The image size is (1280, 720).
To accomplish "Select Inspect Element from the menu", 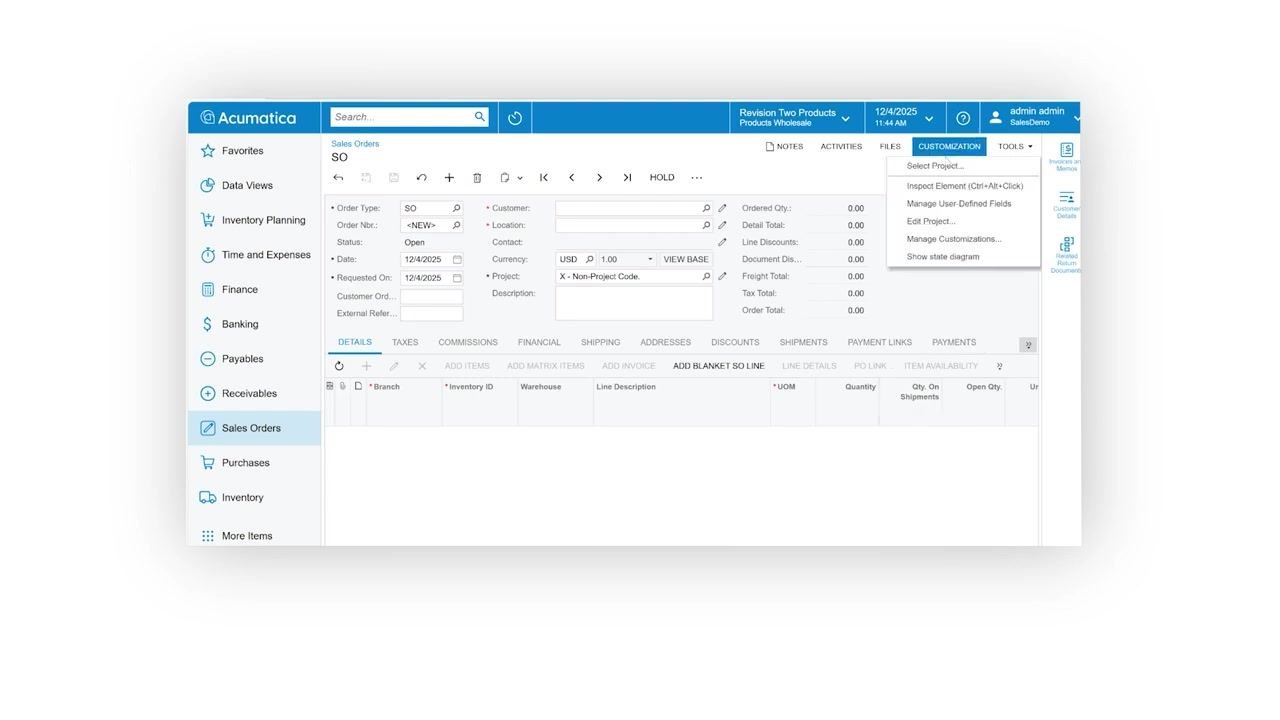I will coord(964,186).
